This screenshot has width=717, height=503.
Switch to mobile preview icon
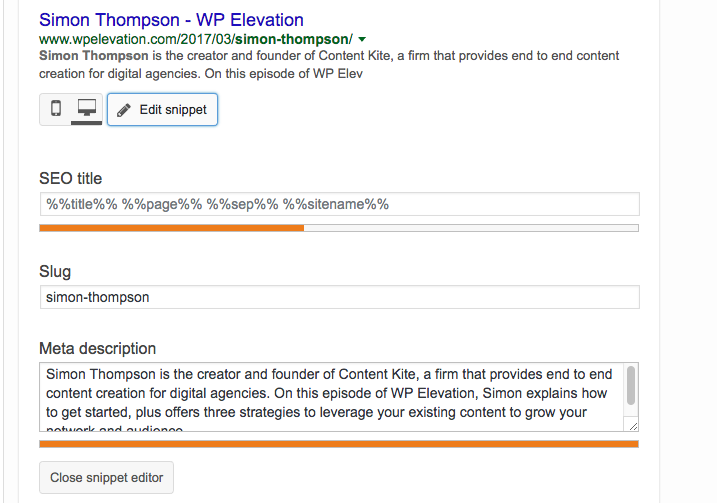(56, 109)
